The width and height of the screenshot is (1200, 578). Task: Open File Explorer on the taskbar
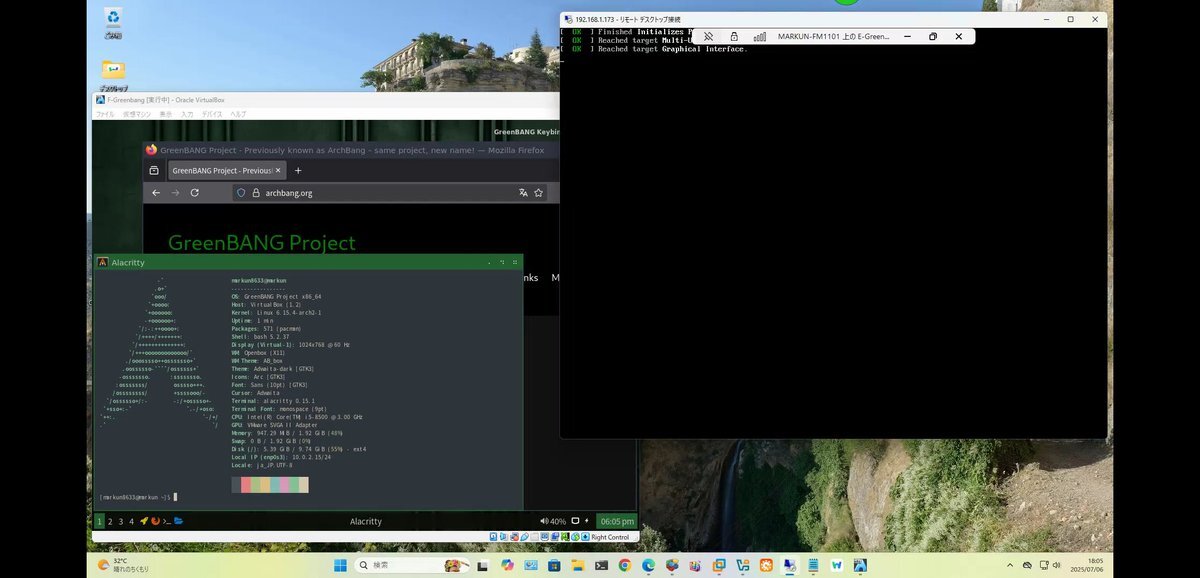577,566
